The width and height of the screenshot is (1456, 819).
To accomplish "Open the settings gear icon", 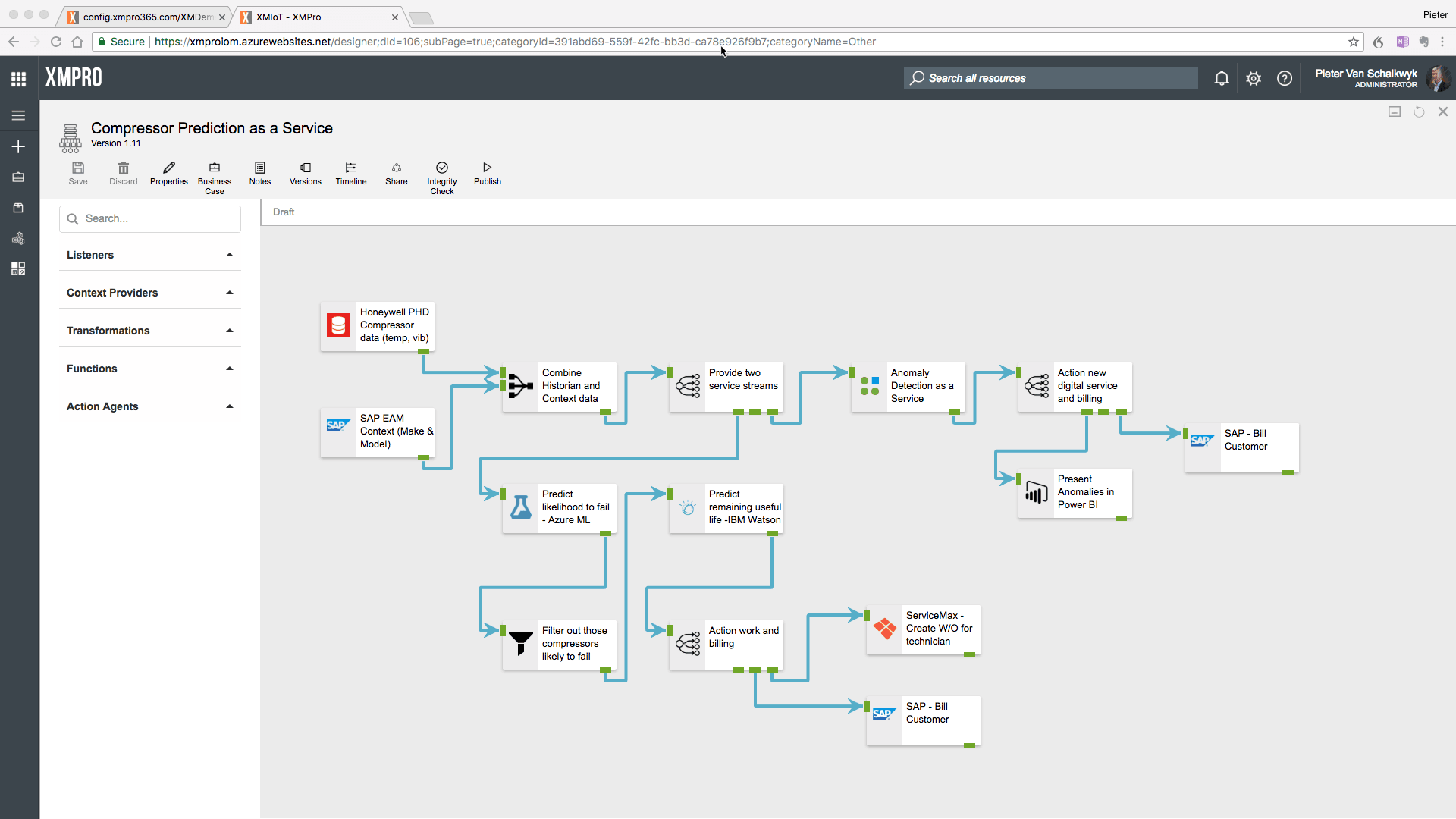I will [x=1253, y=78].
